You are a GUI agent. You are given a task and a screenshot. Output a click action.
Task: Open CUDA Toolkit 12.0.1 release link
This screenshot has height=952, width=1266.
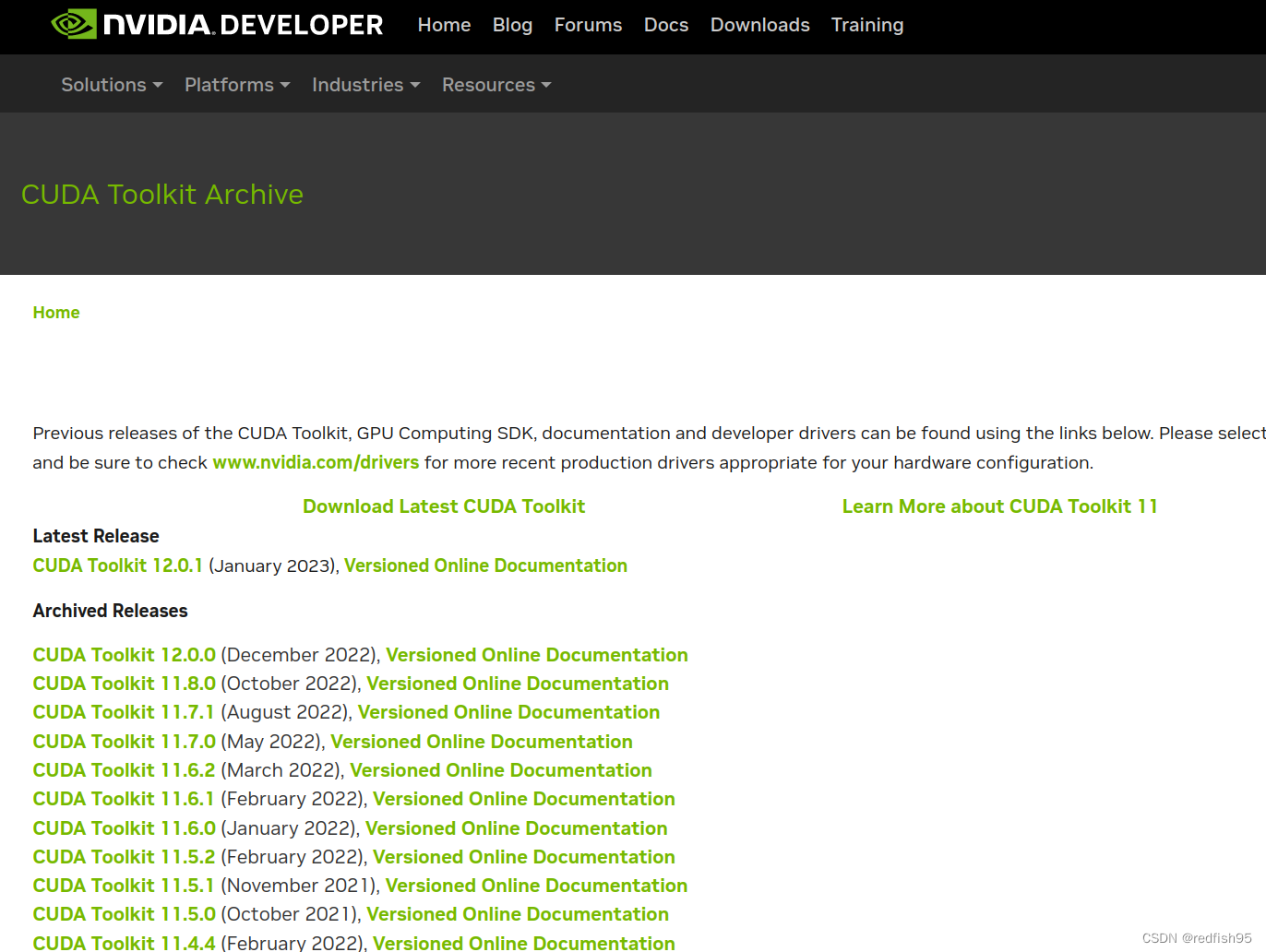coord(117,565)
